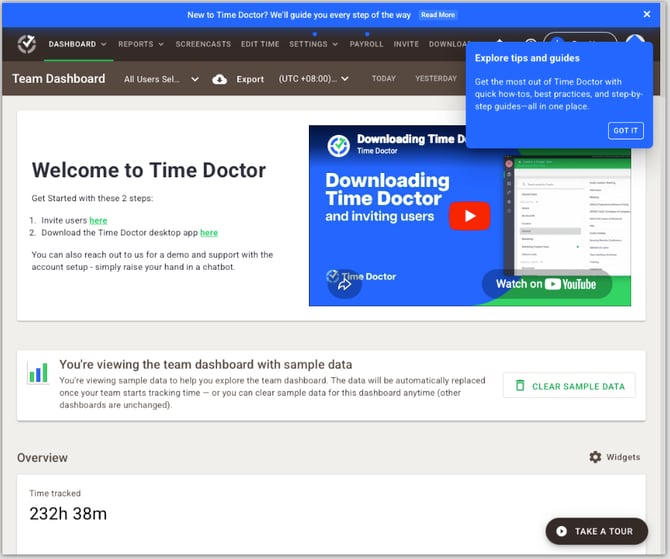Select the Today date filter

(384, 79)
